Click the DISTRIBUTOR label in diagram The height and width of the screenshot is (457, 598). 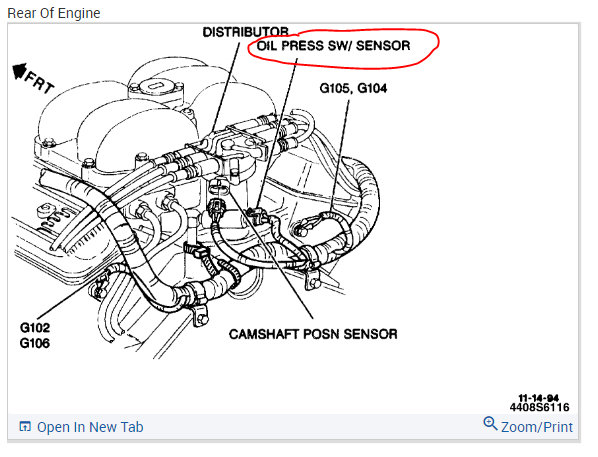pyautogui.click(x=246, y=32)
